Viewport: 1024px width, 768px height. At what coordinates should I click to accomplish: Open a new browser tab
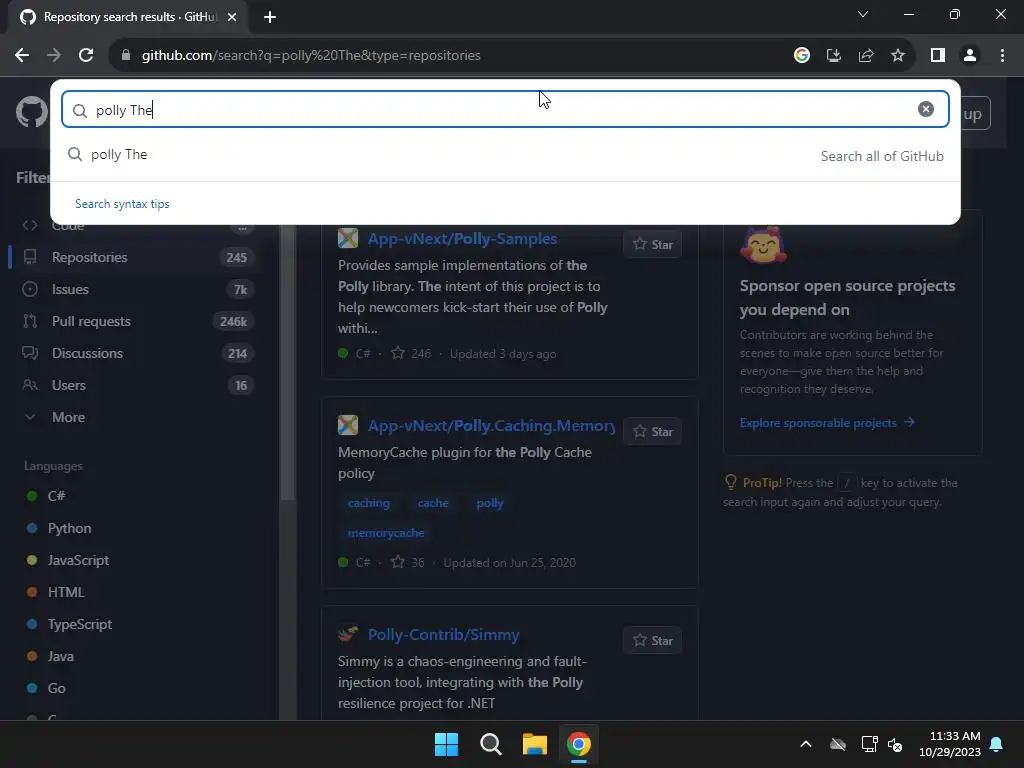pos(270,17)
